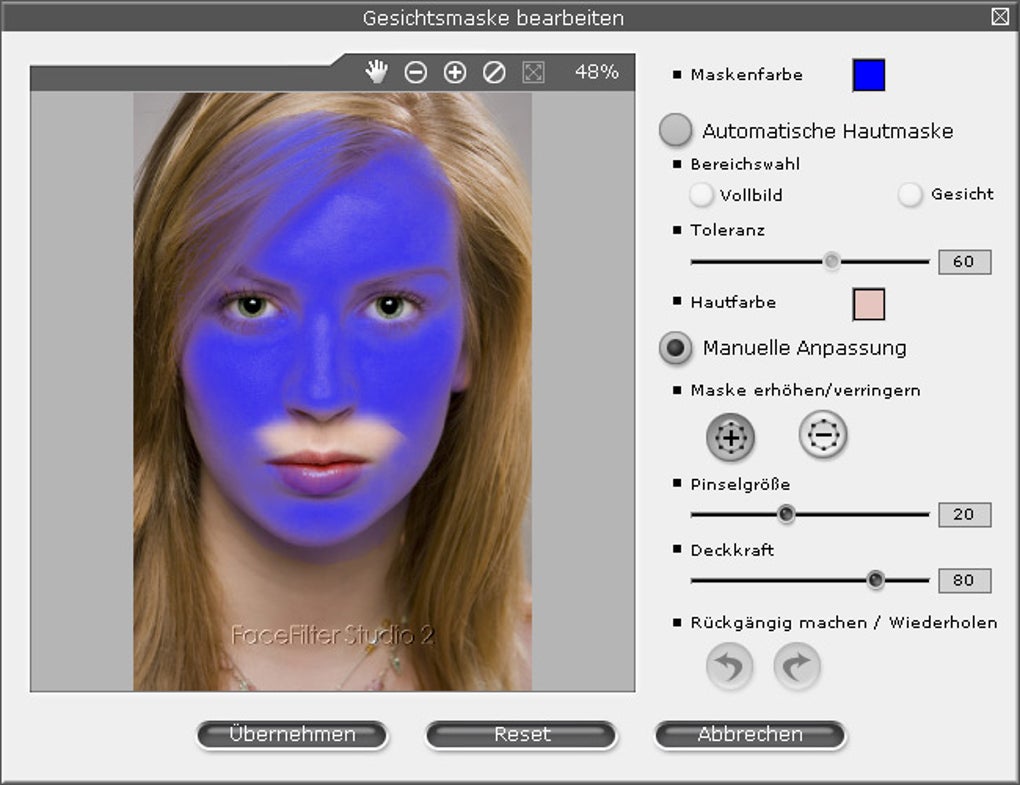Undo the last mask edit
The width and height of the screenshot is (1020, 785).
pos(728,666)
